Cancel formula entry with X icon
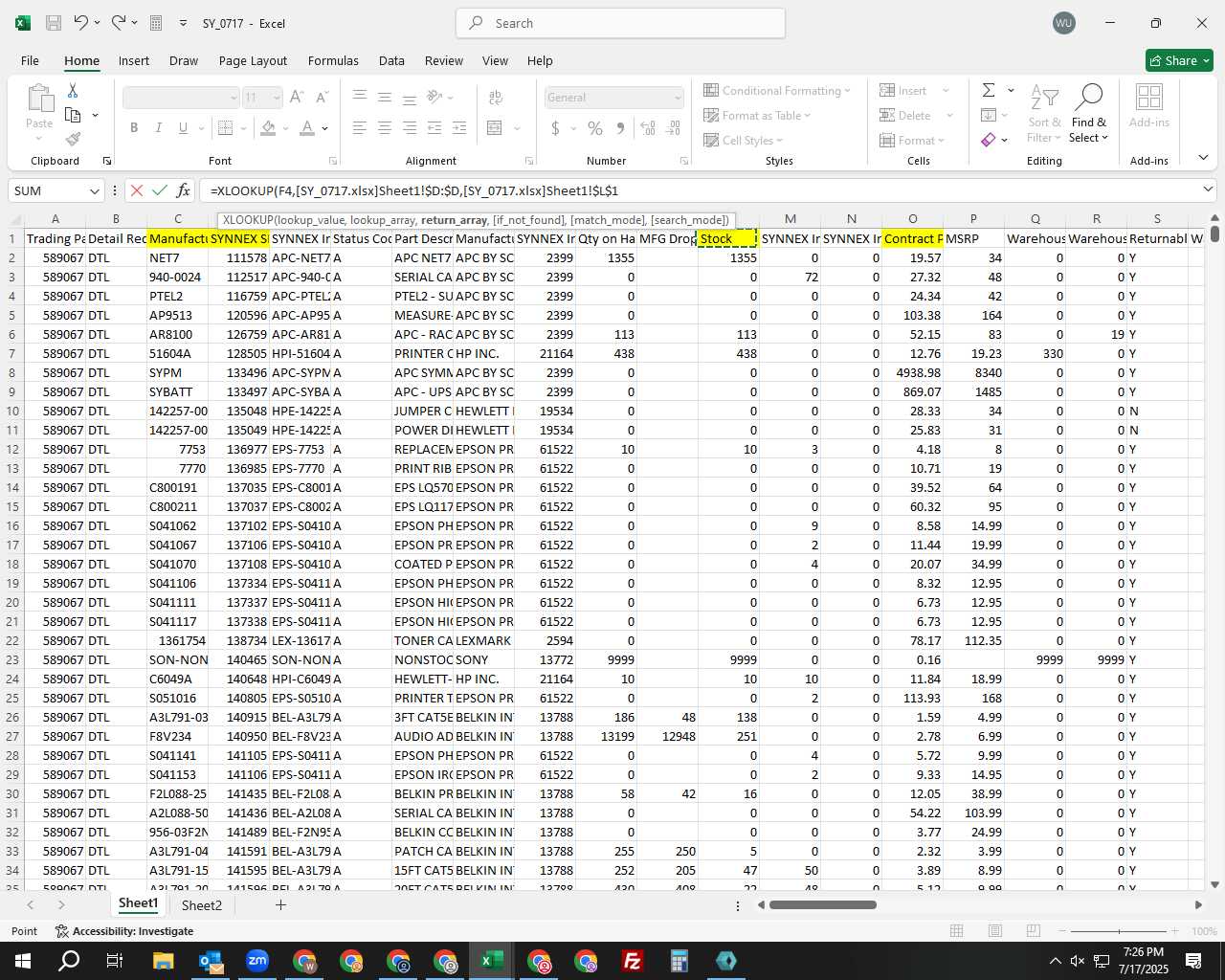Image resolution: width=1225 pixels, height=980 pixels. pos(137,190)
